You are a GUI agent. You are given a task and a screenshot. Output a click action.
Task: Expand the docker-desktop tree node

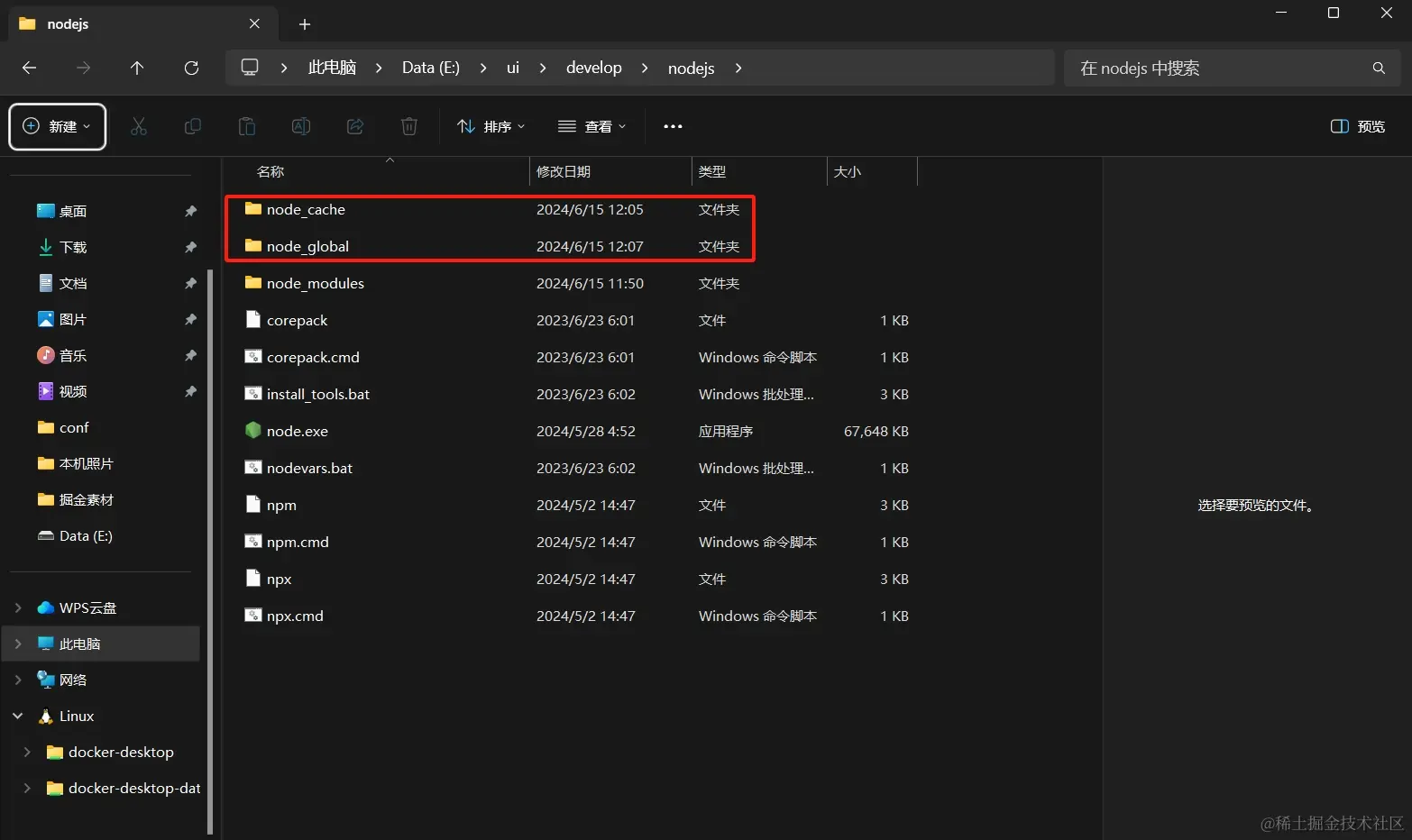27,752
